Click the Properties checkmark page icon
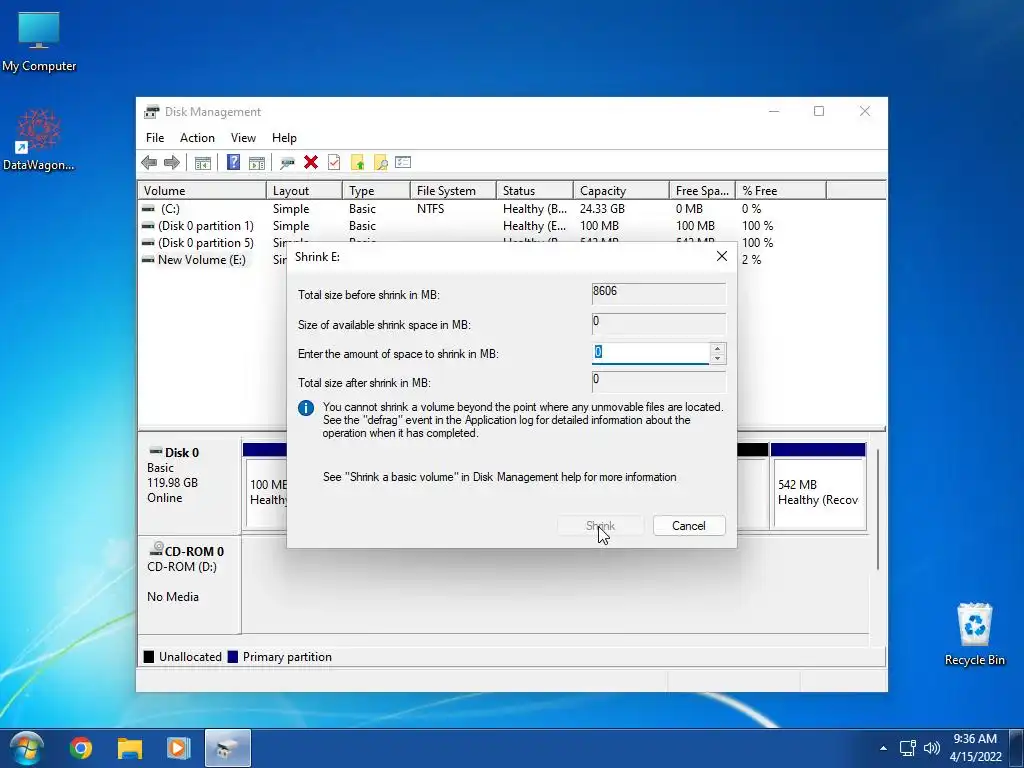1024x768 pixels. pos(334,163)
